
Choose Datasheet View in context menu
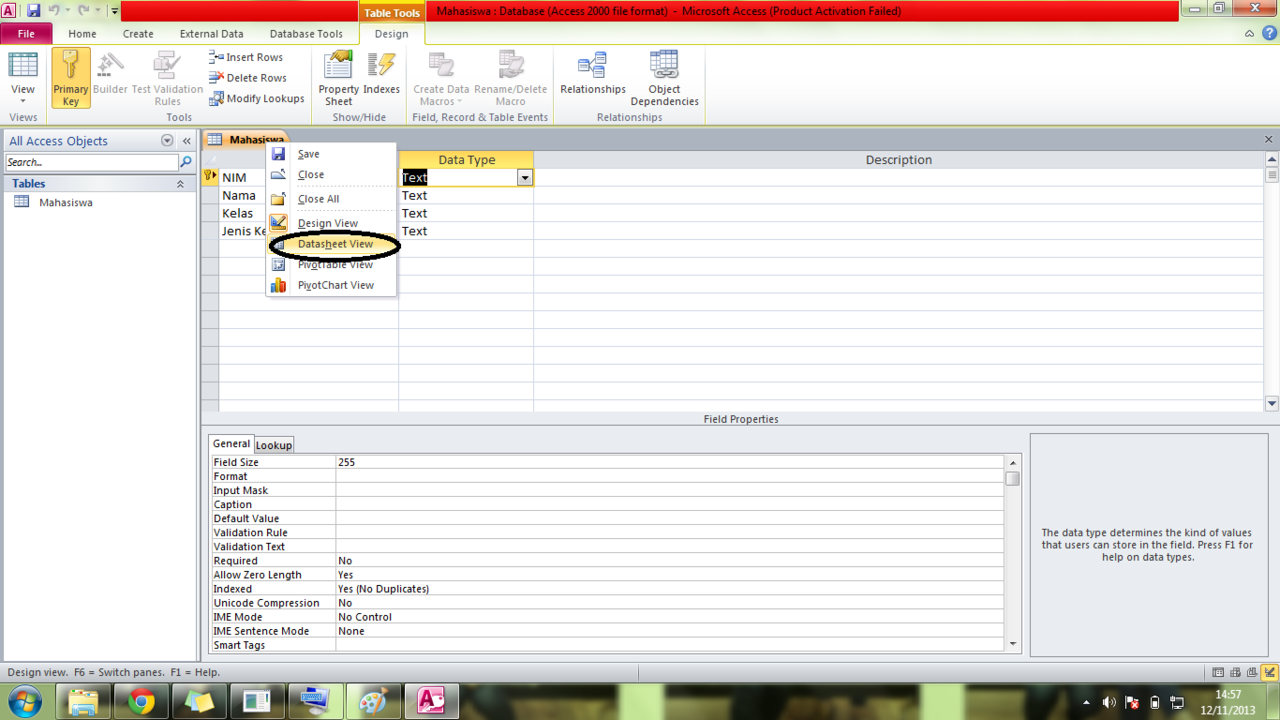click(x=331, y=244)
